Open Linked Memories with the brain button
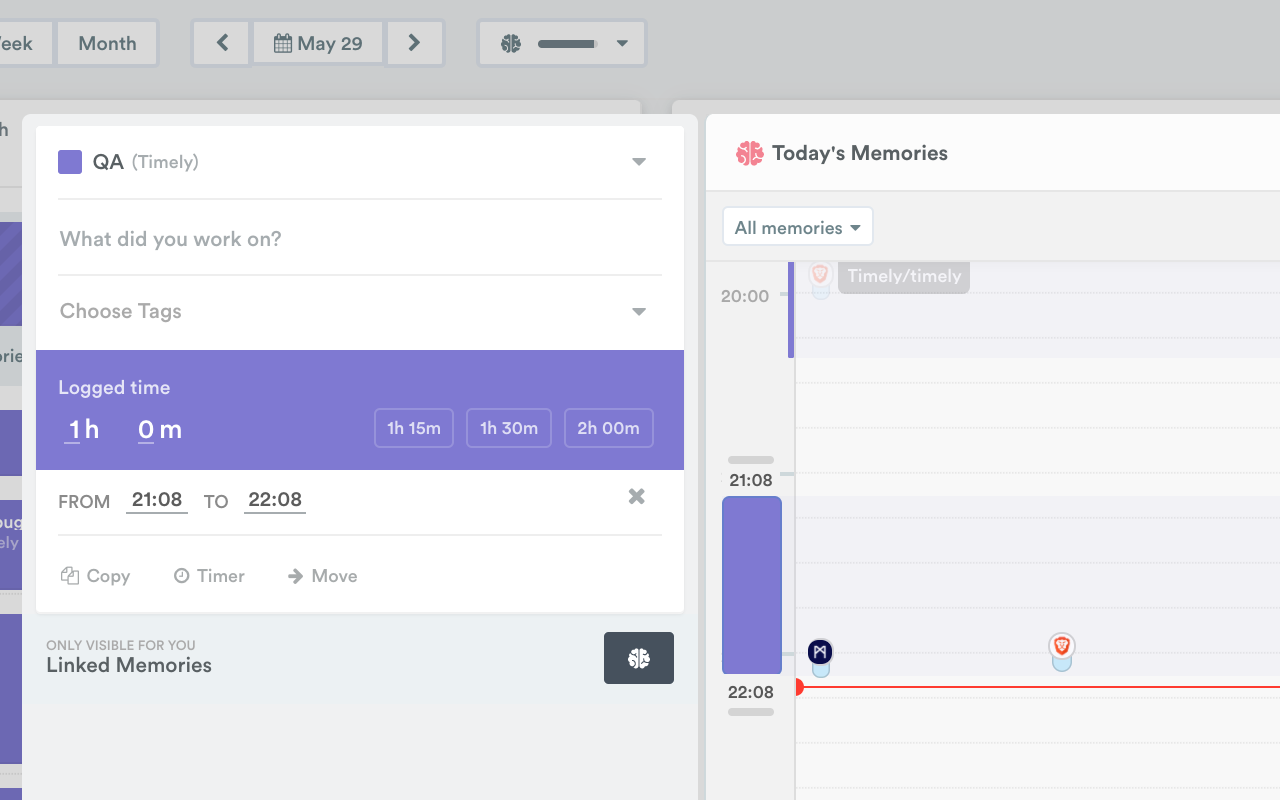 pos(639,658)
